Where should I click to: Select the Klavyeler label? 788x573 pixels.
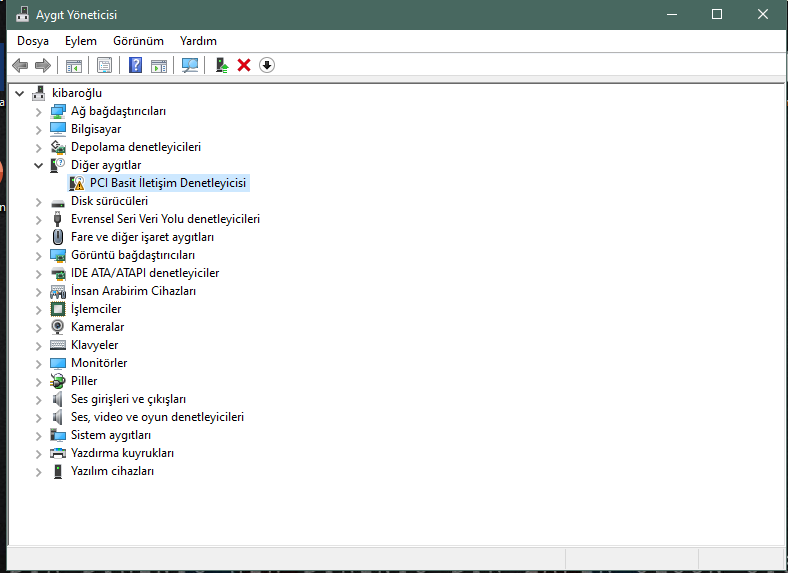click(x=94, y=345)
